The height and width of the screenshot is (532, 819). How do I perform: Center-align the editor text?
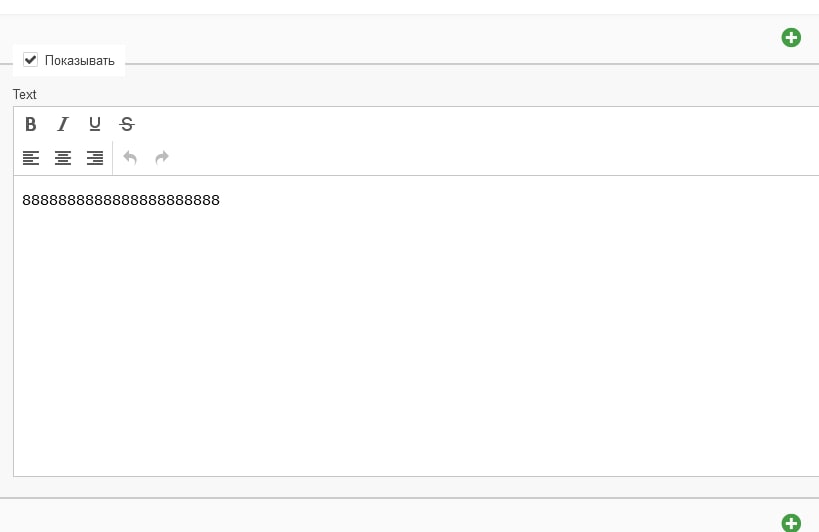point(63,157)
